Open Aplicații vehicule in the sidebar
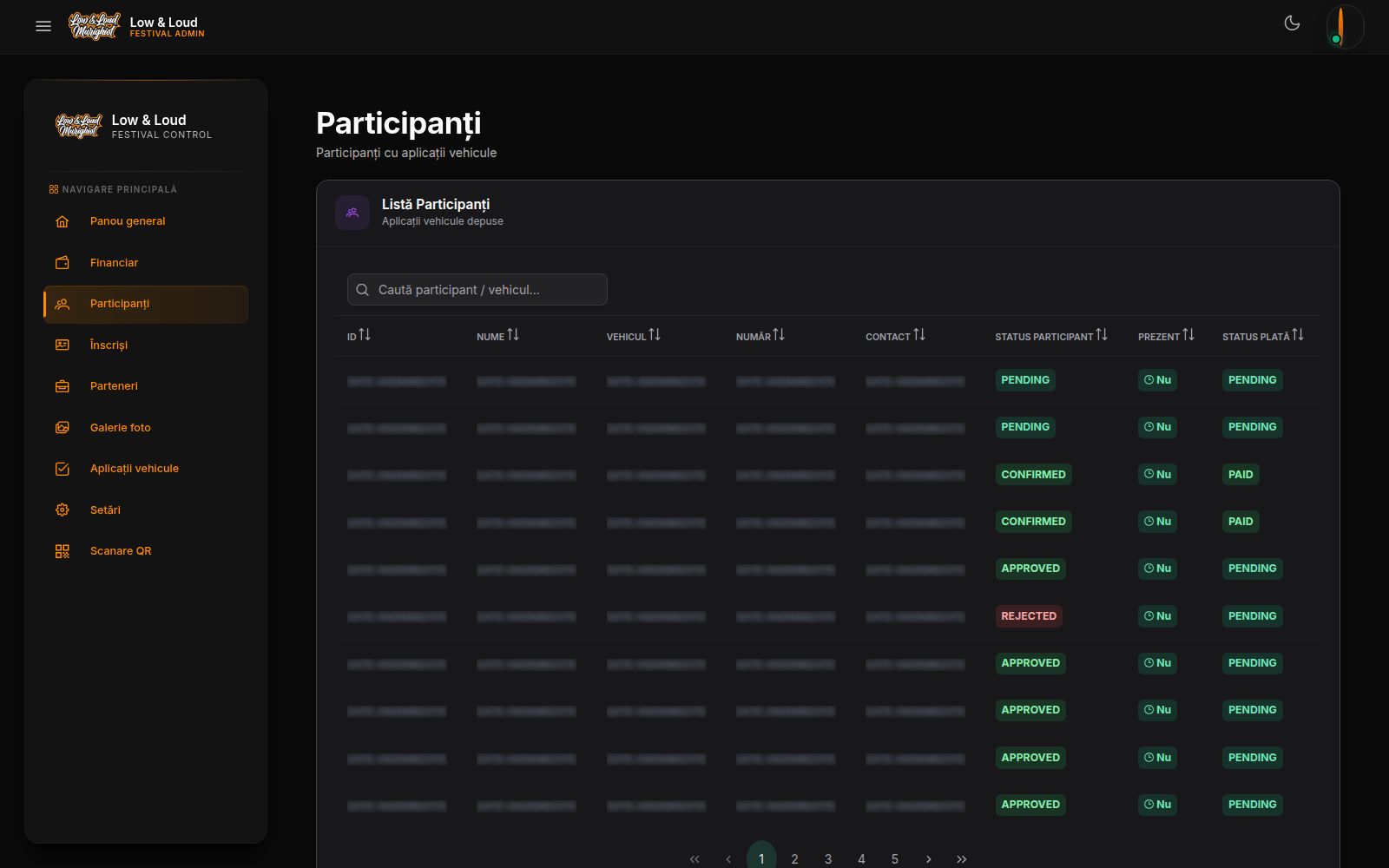Screen dimensions: 1389x868 (146, 469)
